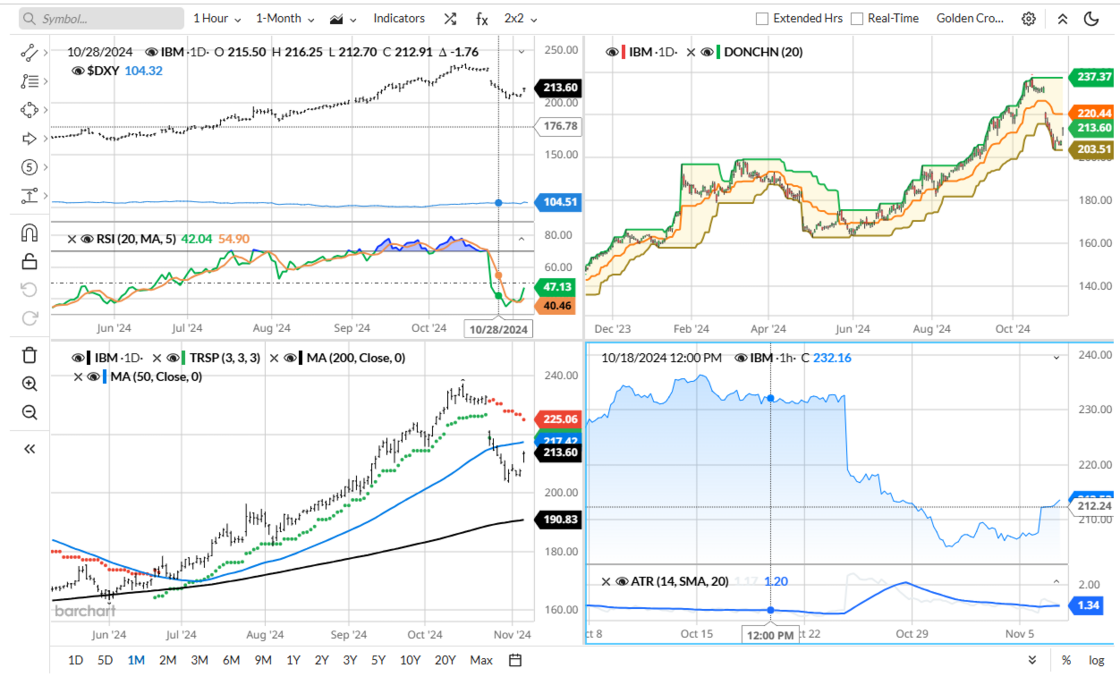
Task: Open the fx expressions tool
Action: tap(481, 18)
